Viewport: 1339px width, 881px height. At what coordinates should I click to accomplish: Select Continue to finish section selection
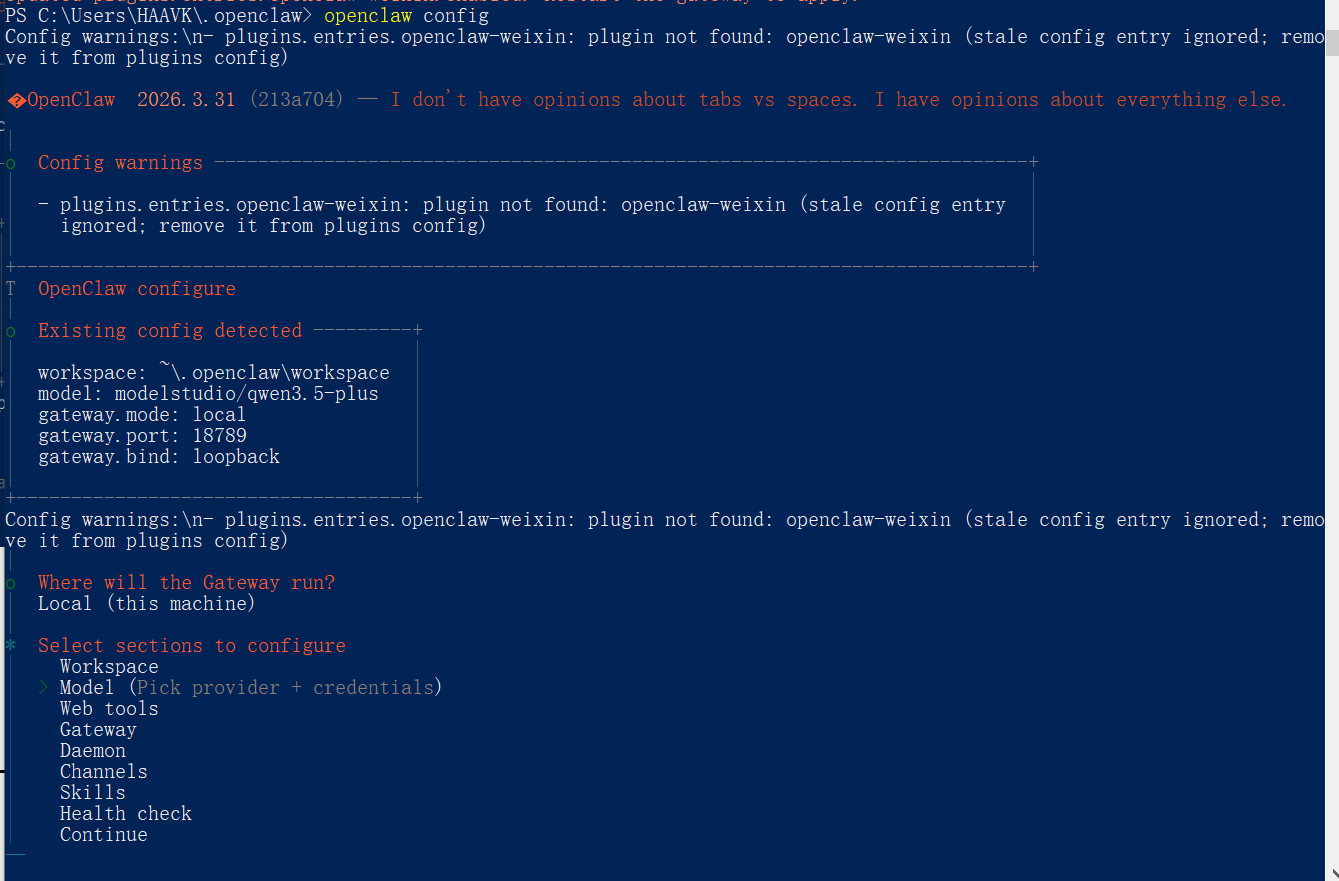(104, 835)
